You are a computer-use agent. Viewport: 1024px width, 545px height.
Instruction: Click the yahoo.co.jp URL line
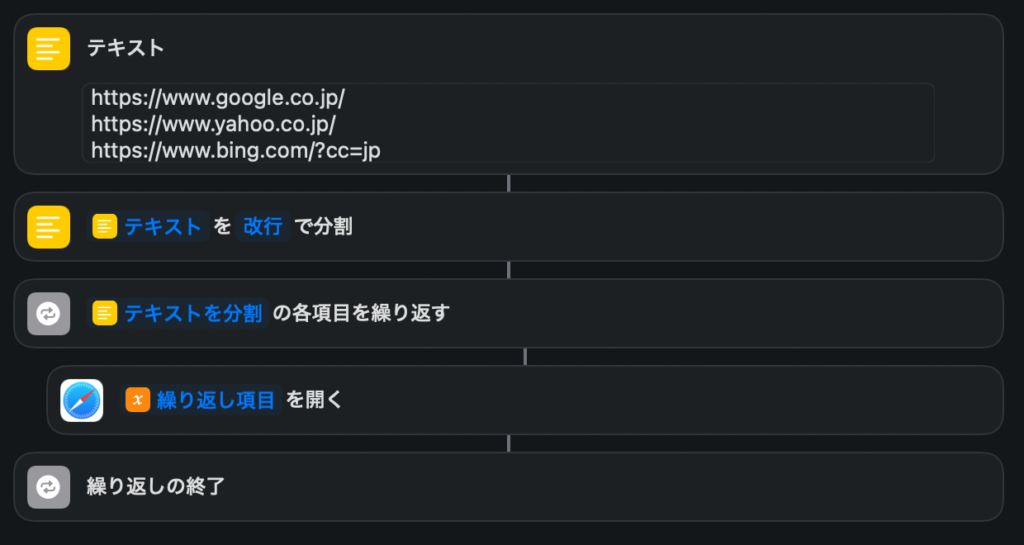pos(213,124)
